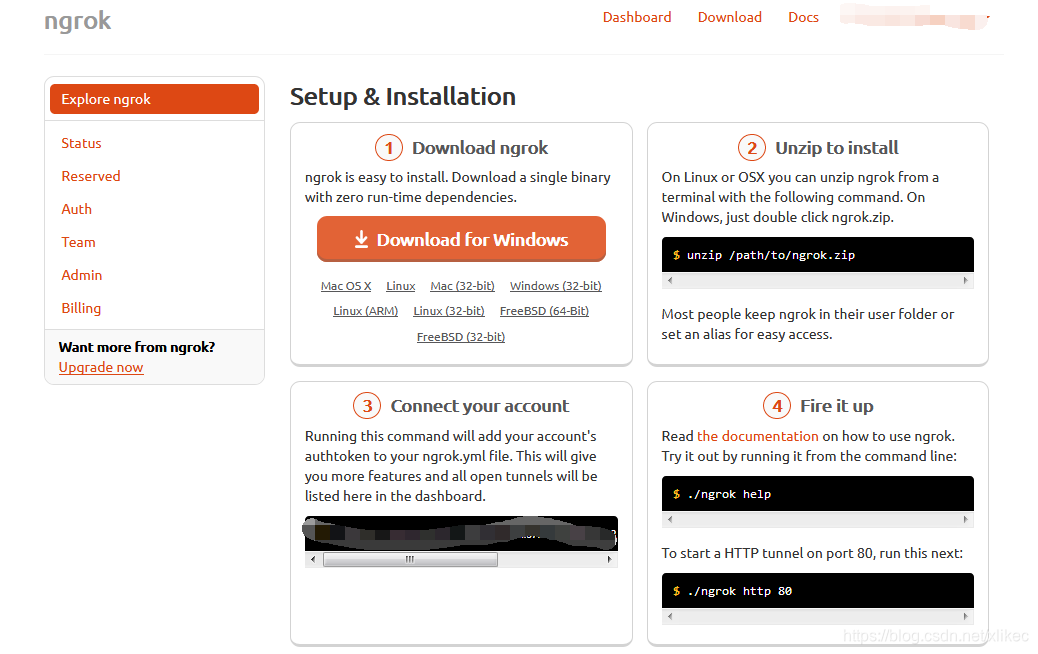Click left scroll arrow under ngrok help command
Viewport: 1038px width, 654px height.
click(670, 520)
